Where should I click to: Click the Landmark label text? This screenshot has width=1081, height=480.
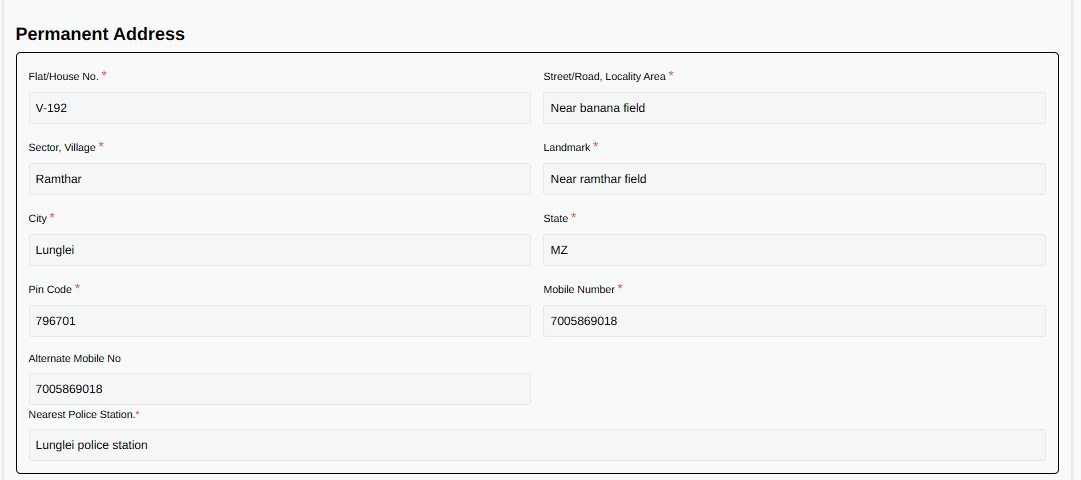(567, 148)
